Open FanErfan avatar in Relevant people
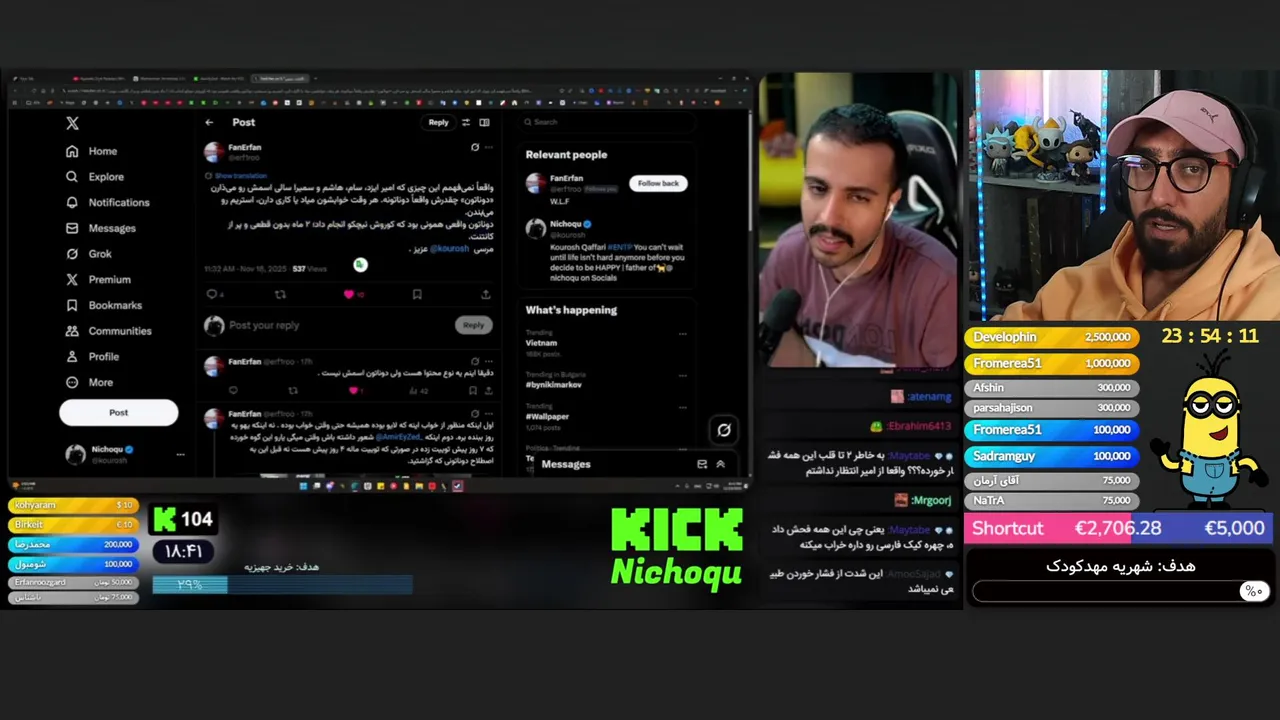The image size is (1280, 720). click(536, 183)
